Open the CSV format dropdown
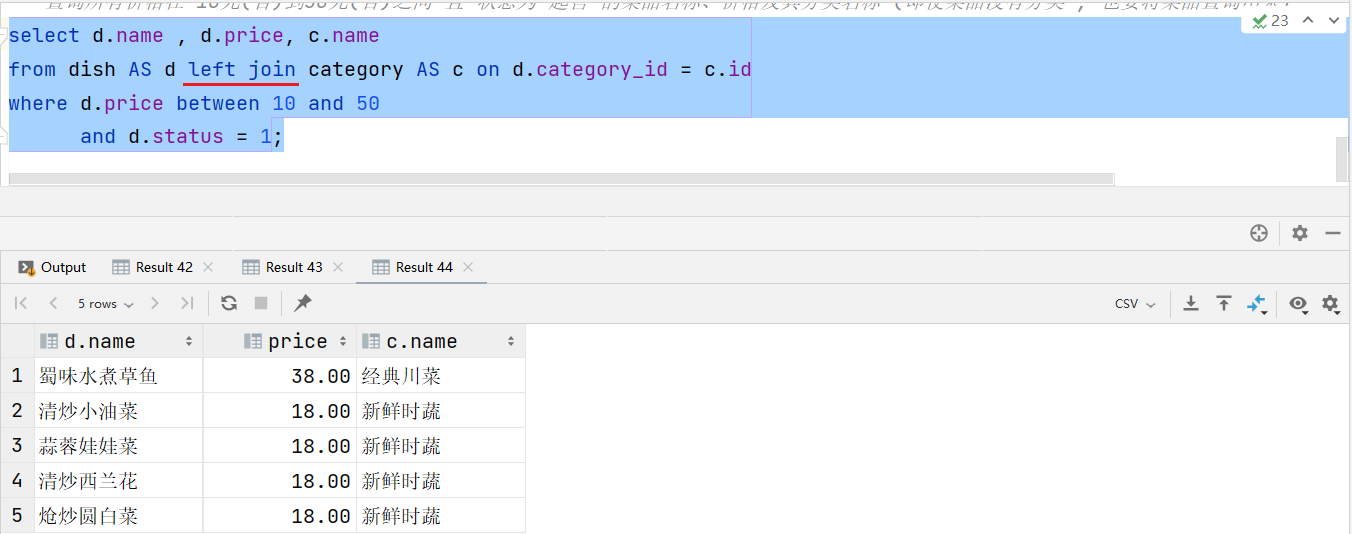 pyautogui.click(x=1135, y=303)
